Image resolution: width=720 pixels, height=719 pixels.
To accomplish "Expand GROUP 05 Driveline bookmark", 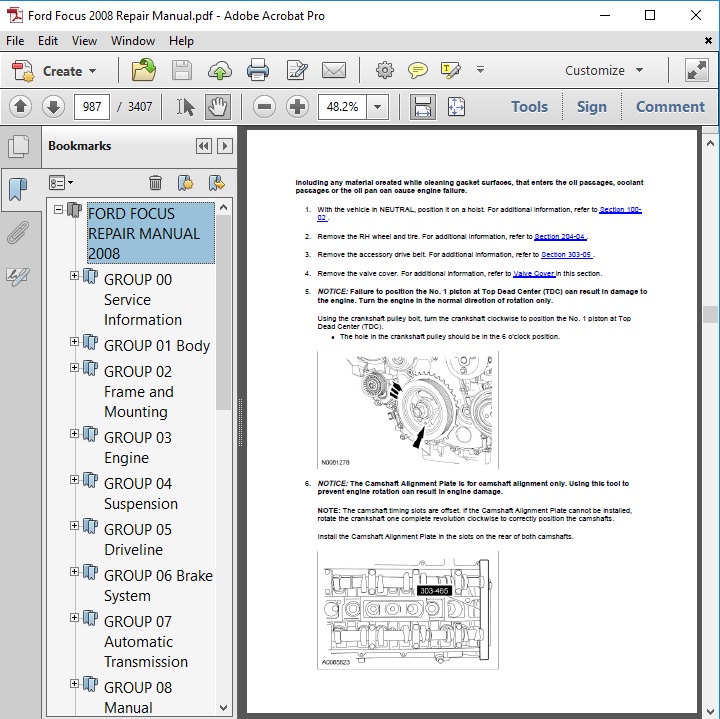I will click(x=74, y=525).
